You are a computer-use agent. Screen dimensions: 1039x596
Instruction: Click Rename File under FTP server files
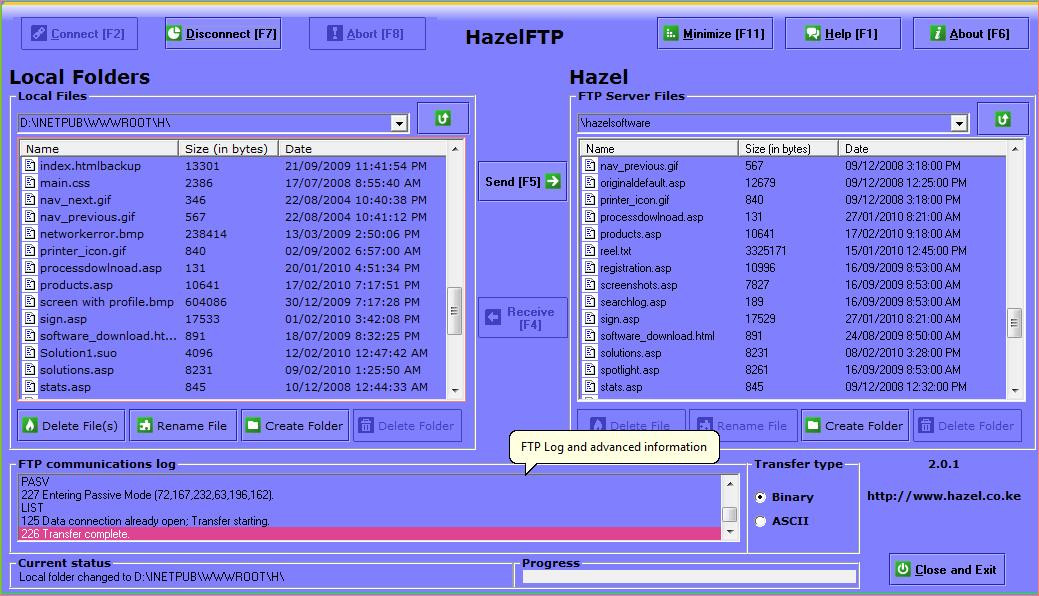point(743,426)
